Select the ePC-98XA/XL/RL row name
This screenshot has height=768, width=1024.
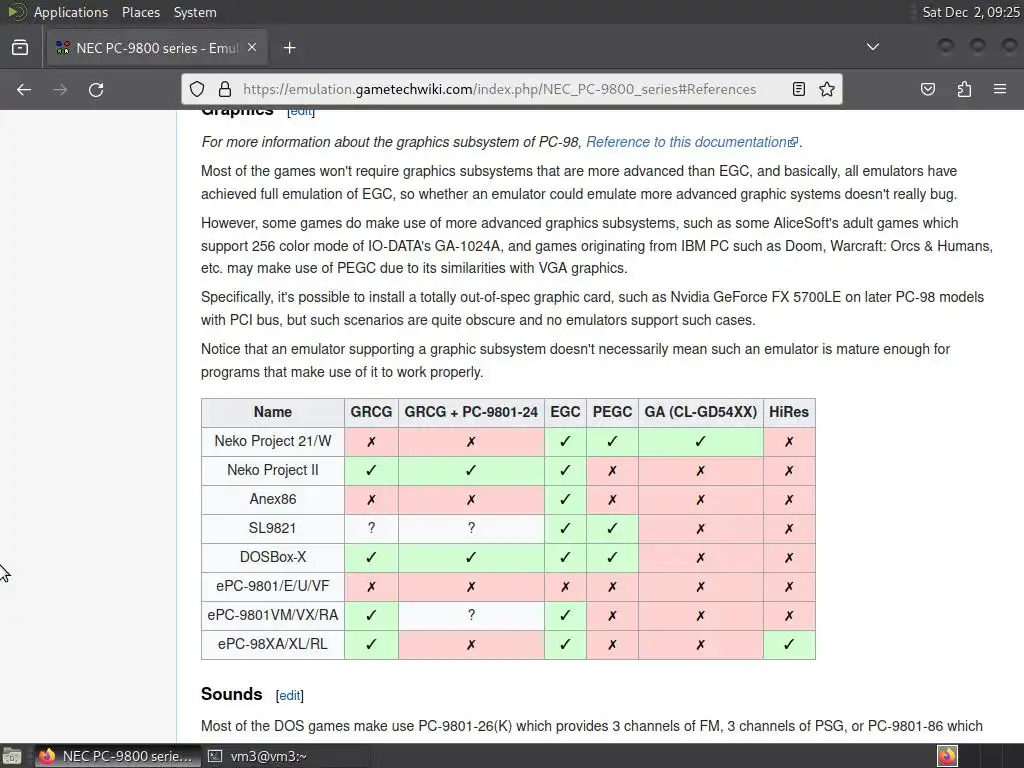[x=272, y=644]
